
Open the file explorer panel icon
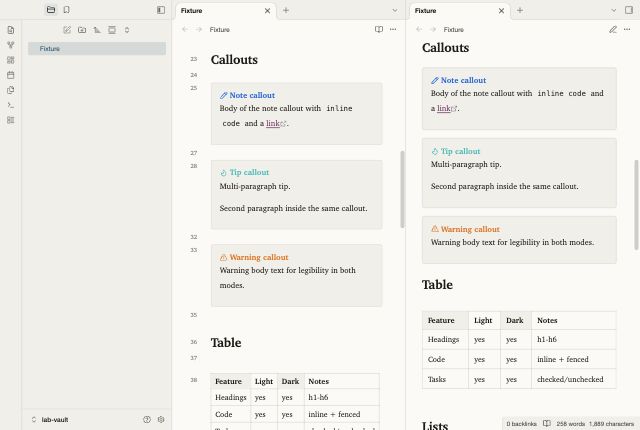pyautogui.click(x=51, y=10)
